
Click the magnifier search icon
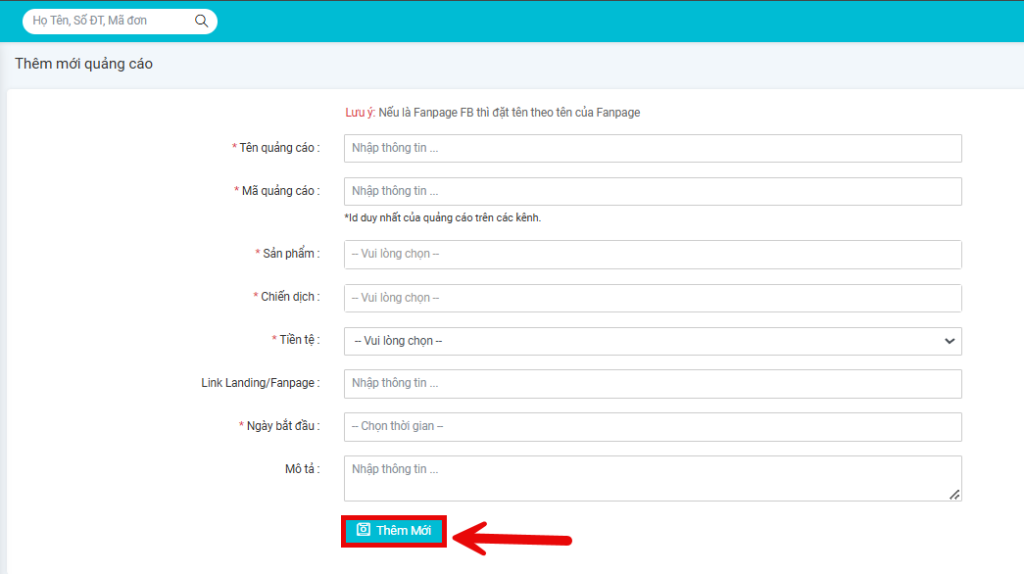201,21
